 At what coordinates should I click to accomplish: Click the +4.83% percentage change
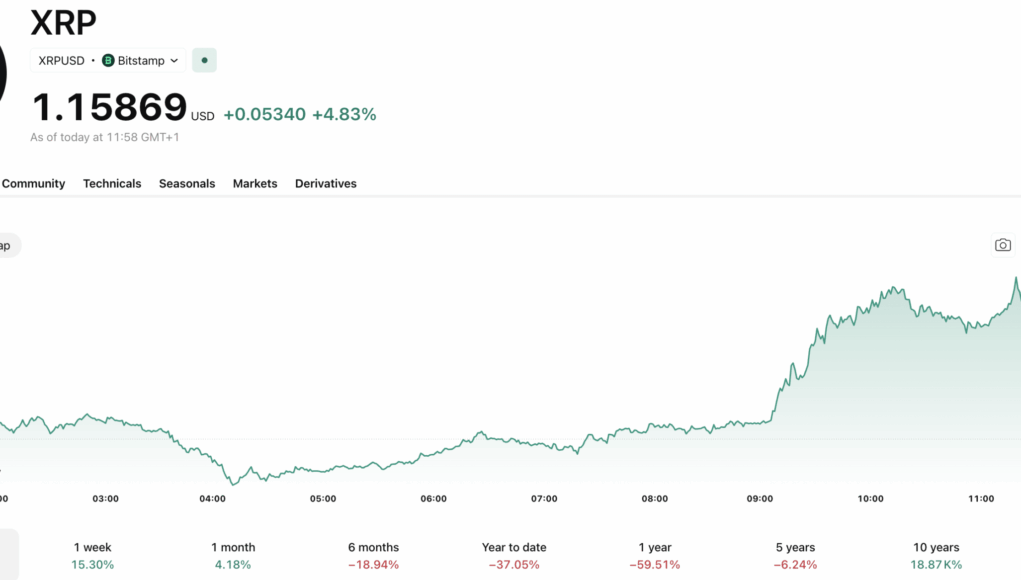tap(344, 115)
